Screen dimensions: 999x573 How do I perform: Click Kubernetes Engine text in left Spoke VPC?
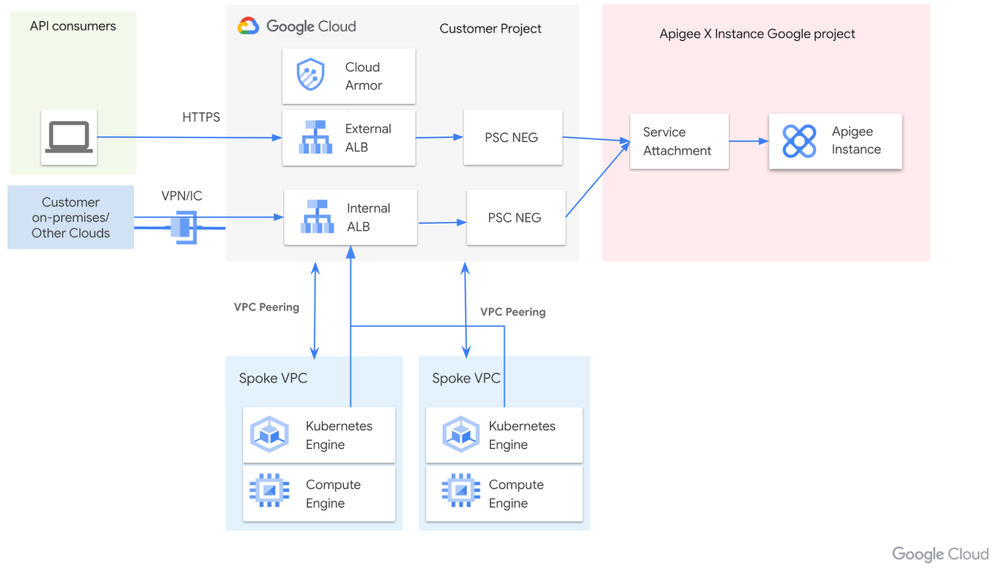tap(339, 435)
